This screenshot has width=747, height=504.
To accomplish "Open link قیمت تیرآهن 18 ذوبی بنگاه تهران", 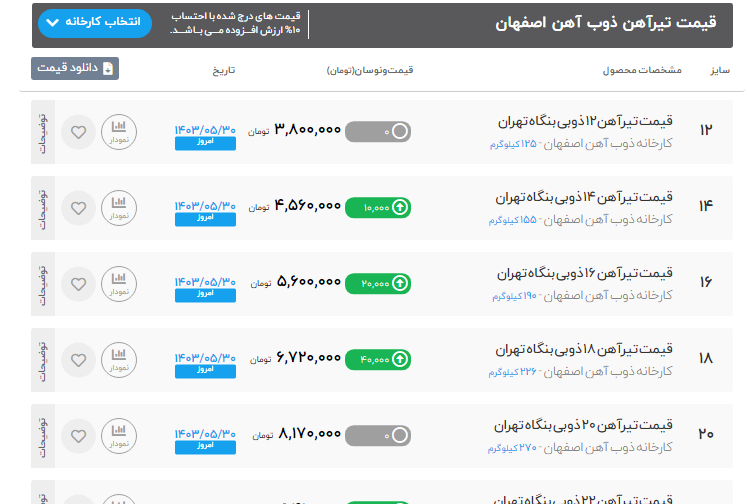I will click(x=584, y=350).
